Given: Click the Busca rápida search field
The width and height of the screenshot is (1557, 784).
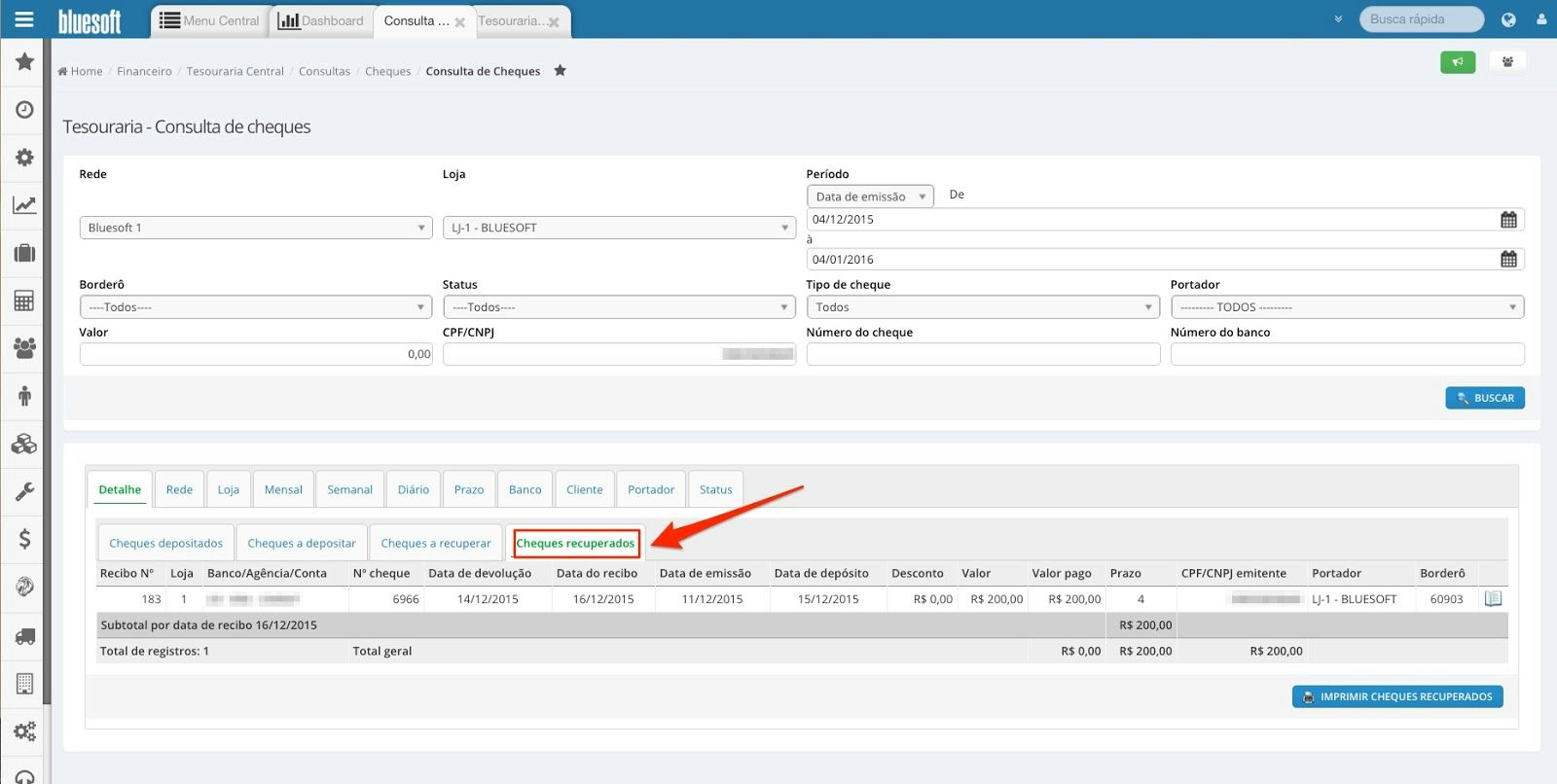Looking at the screenshot, I should tap(1422, 19).
